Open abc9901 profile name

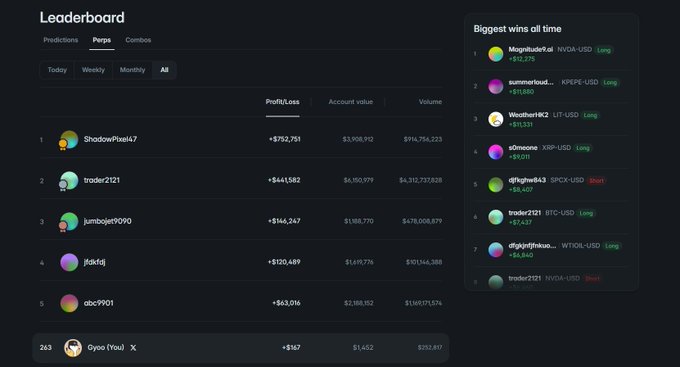(98, 303)
